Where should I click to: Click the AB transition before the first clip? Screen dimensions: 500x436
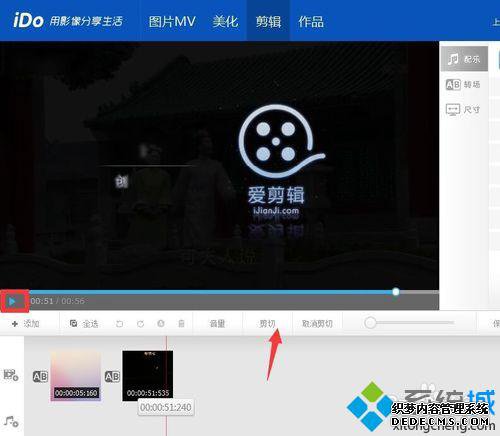pos(40,377)
